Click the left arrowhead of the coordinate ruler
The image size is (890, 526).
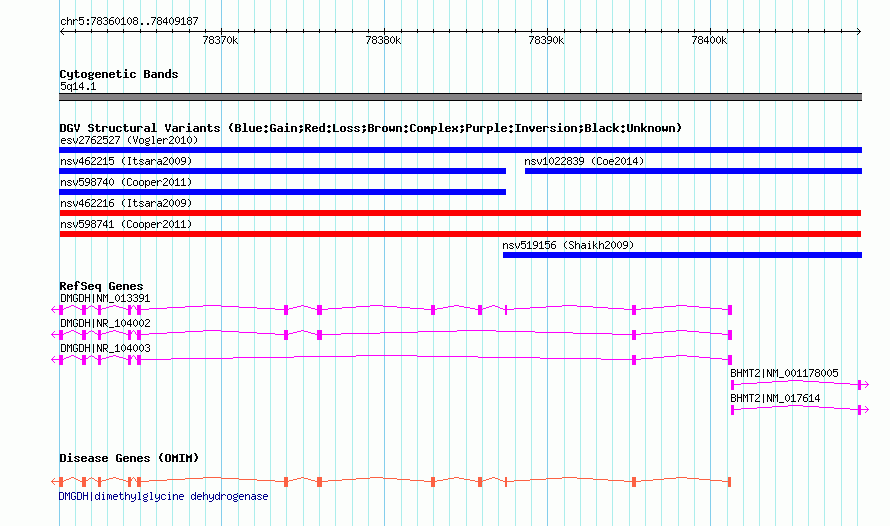(x=62, y=31)
